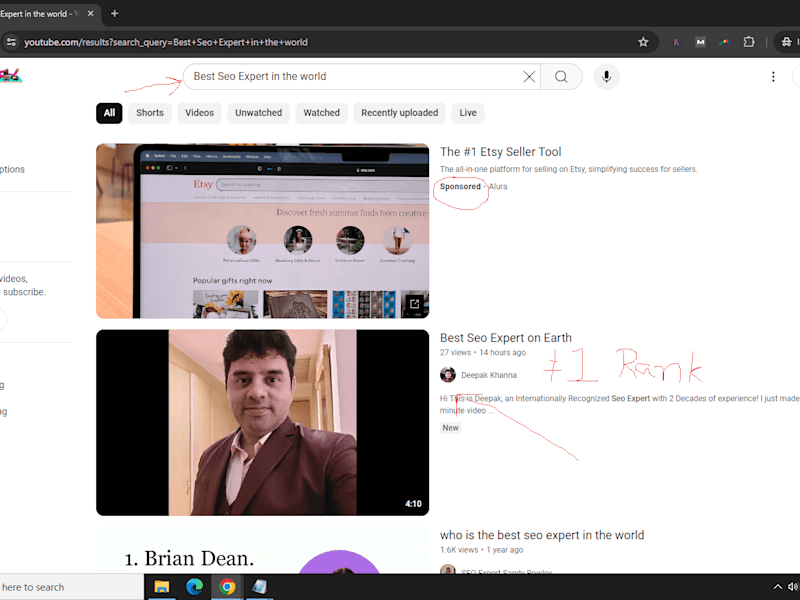
Task: Click the YouTube search magnifier button
Action: pyautogui.click(x=561, y=77)
